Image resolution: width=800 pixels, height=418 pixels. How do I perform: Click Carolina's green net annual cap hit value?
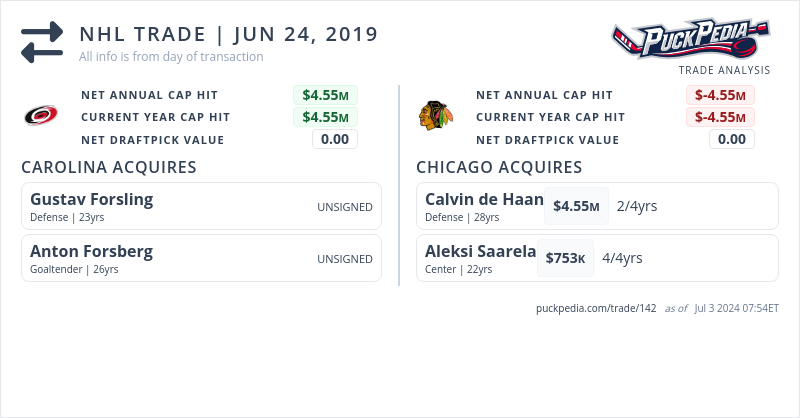[325, 95]
